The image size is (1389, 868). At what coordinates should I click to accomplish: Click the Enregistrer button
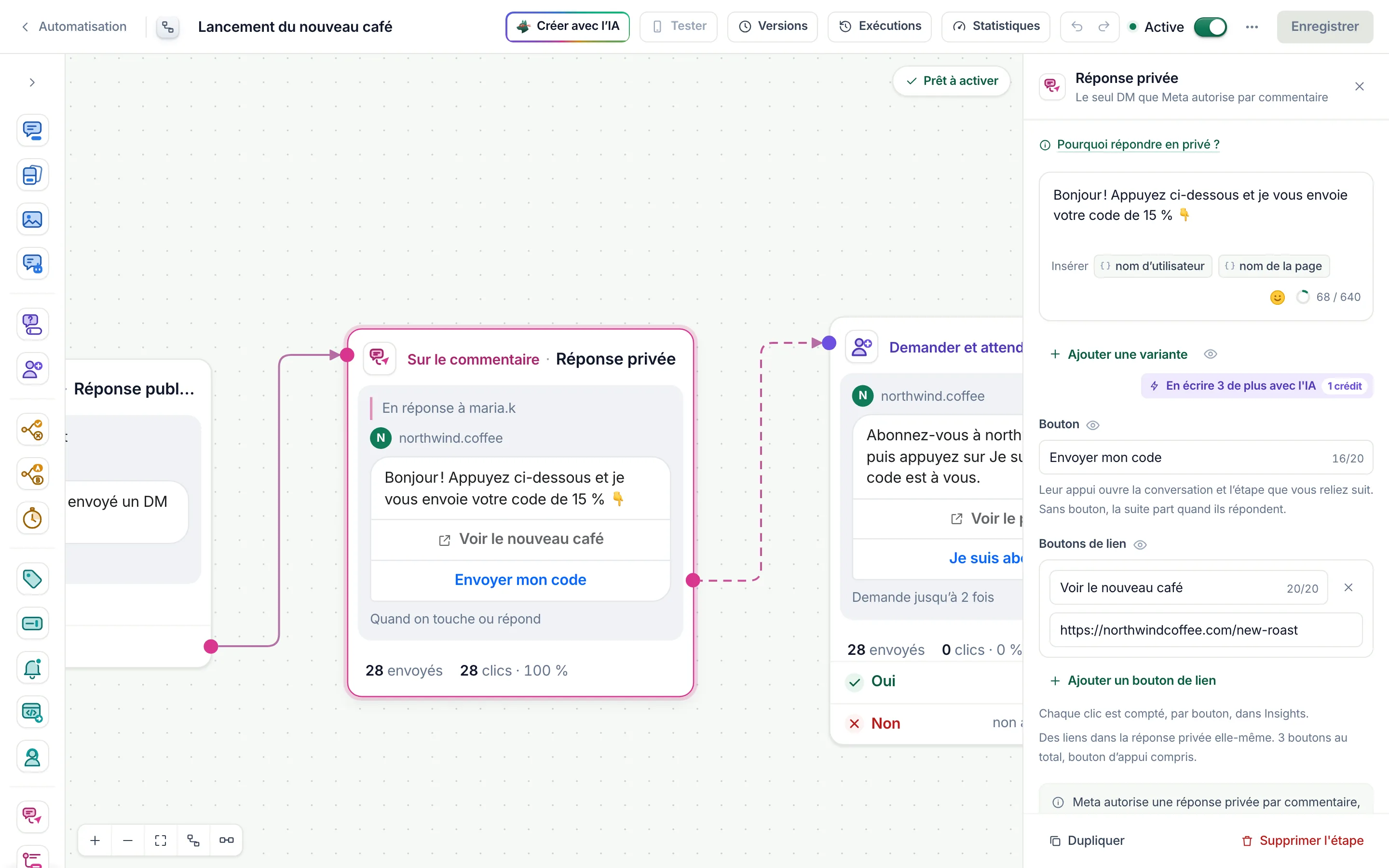click(x=1325, y=27)
